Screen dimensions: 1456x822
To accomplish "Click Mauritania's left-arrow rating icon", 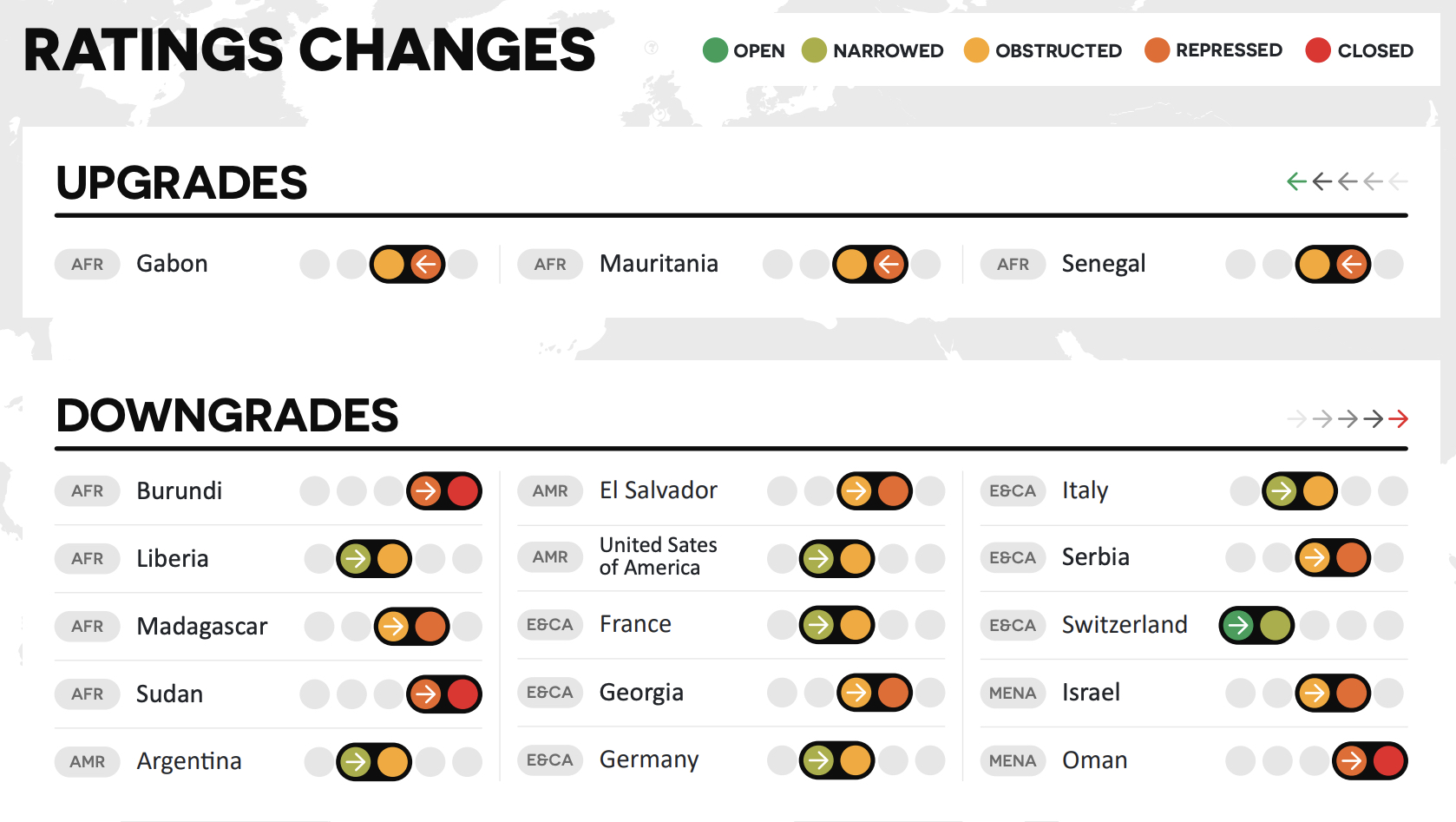I will 889,264.
